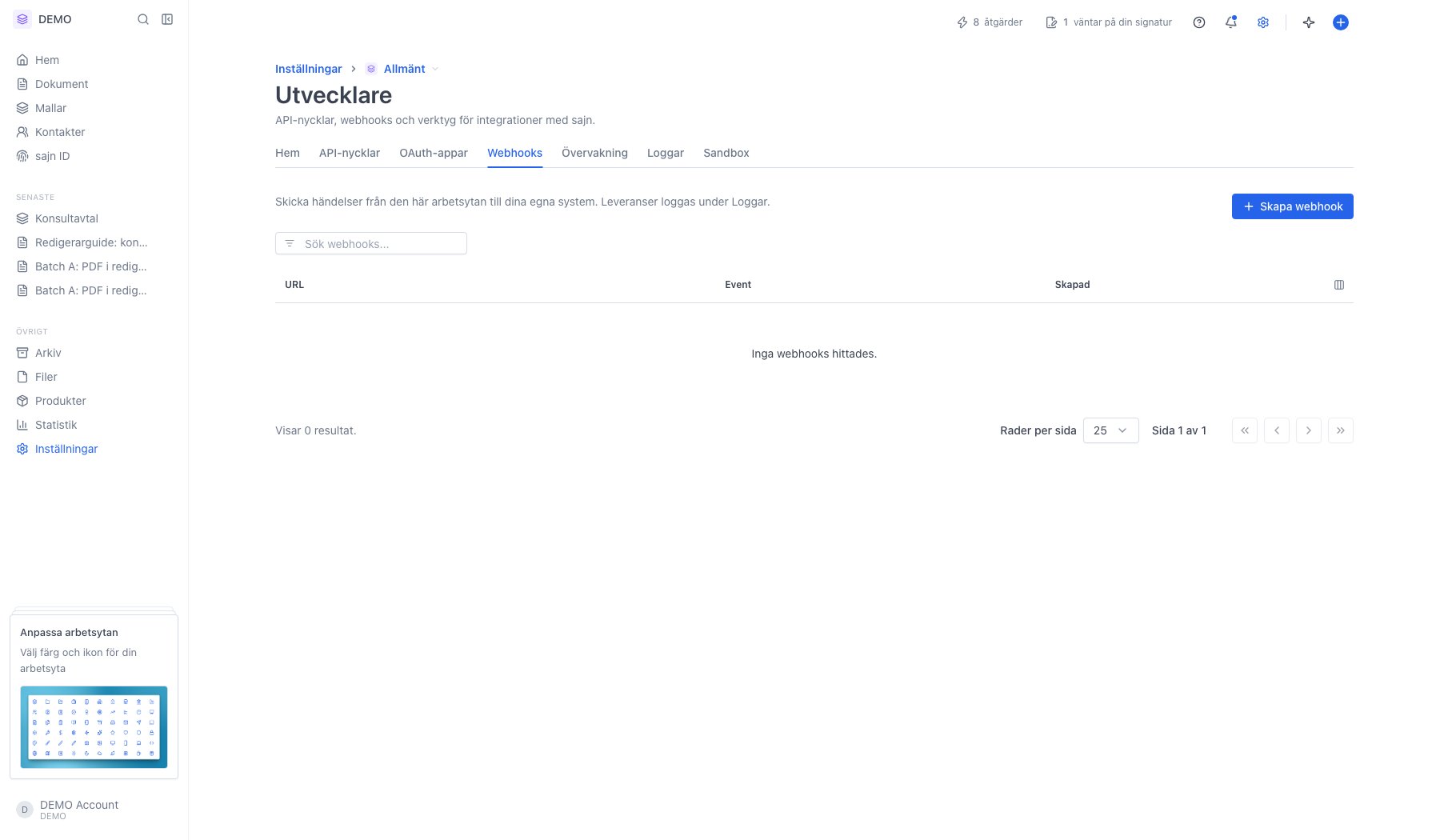Switch to the Loggar tab

pos(666,153)
